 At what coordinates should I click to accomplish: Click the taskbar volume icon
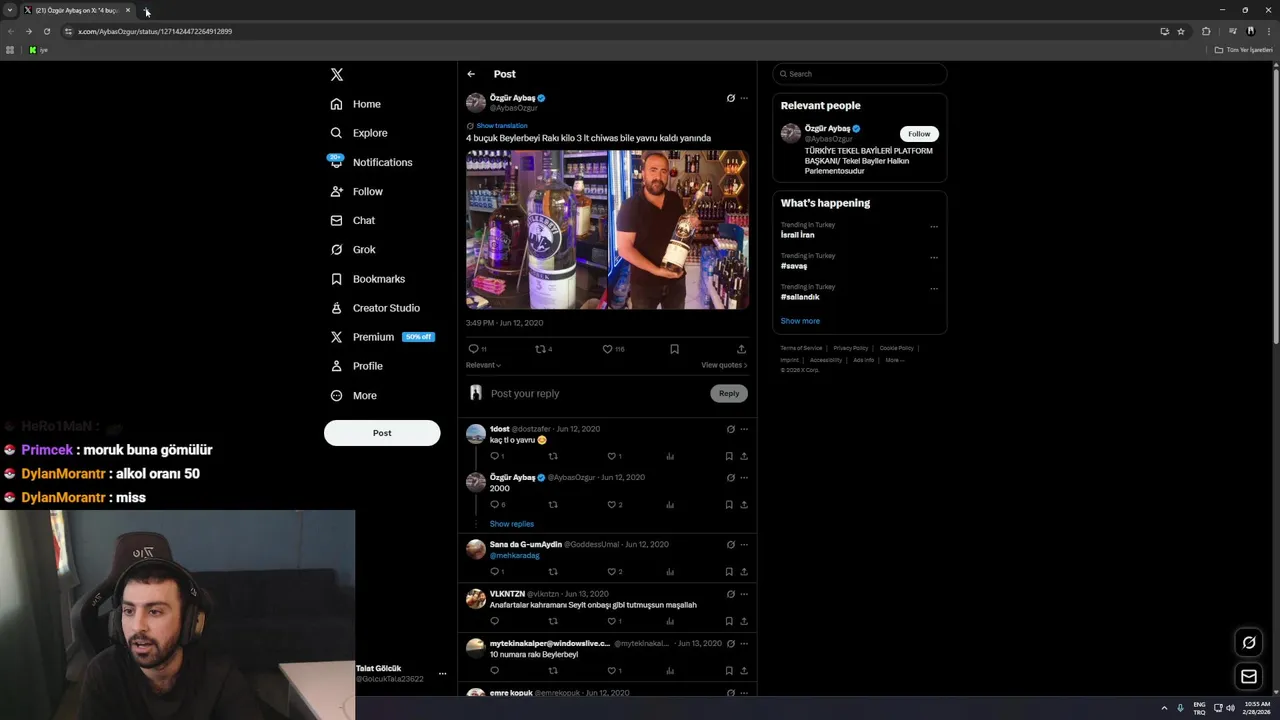1230,708
